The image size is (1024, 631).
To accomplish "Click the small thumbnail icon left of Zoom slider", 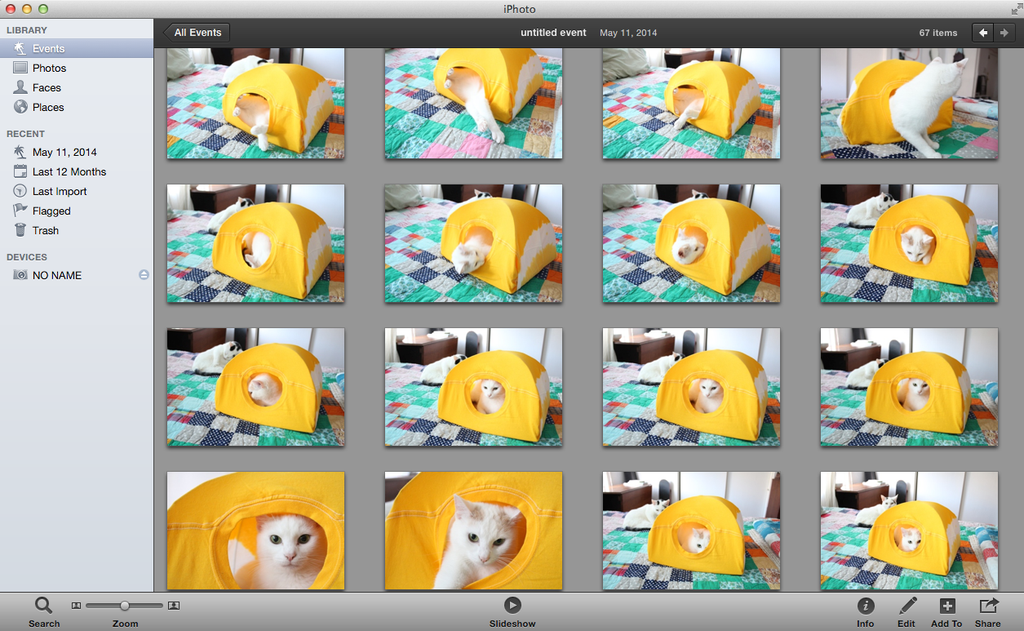I will [x=76, y=606].
